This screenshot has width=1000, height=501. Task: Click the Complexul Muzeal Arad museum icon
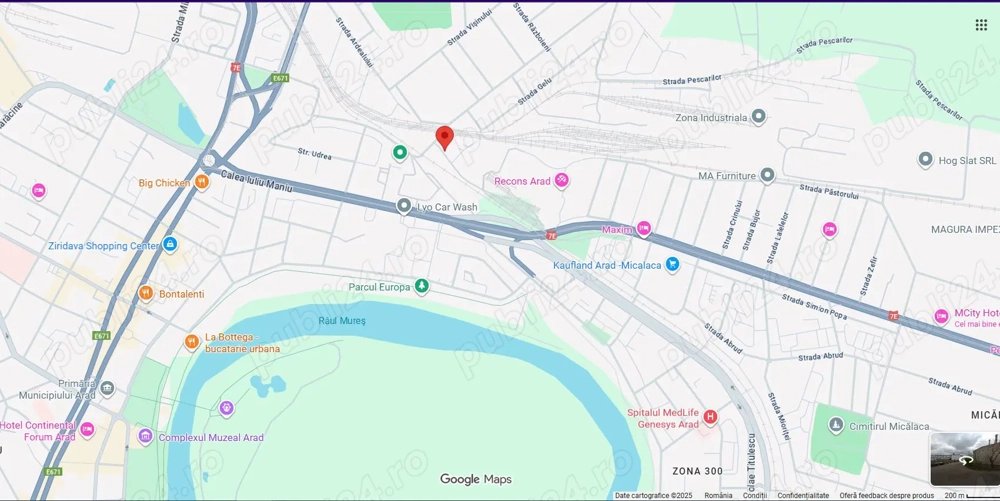click(145, 437)
